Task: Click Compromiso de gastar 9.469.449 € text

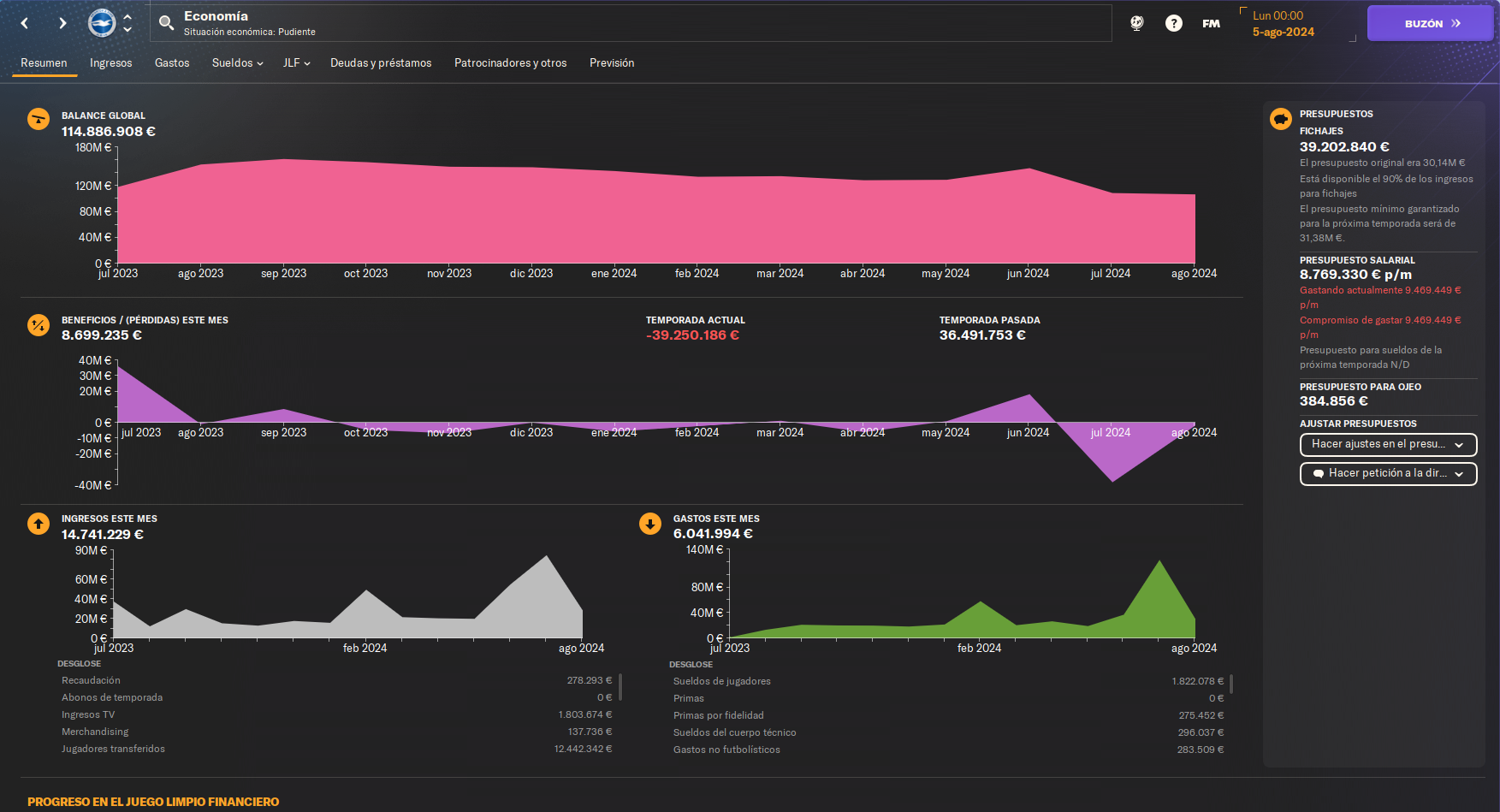Action: (x=1380, y=327)
